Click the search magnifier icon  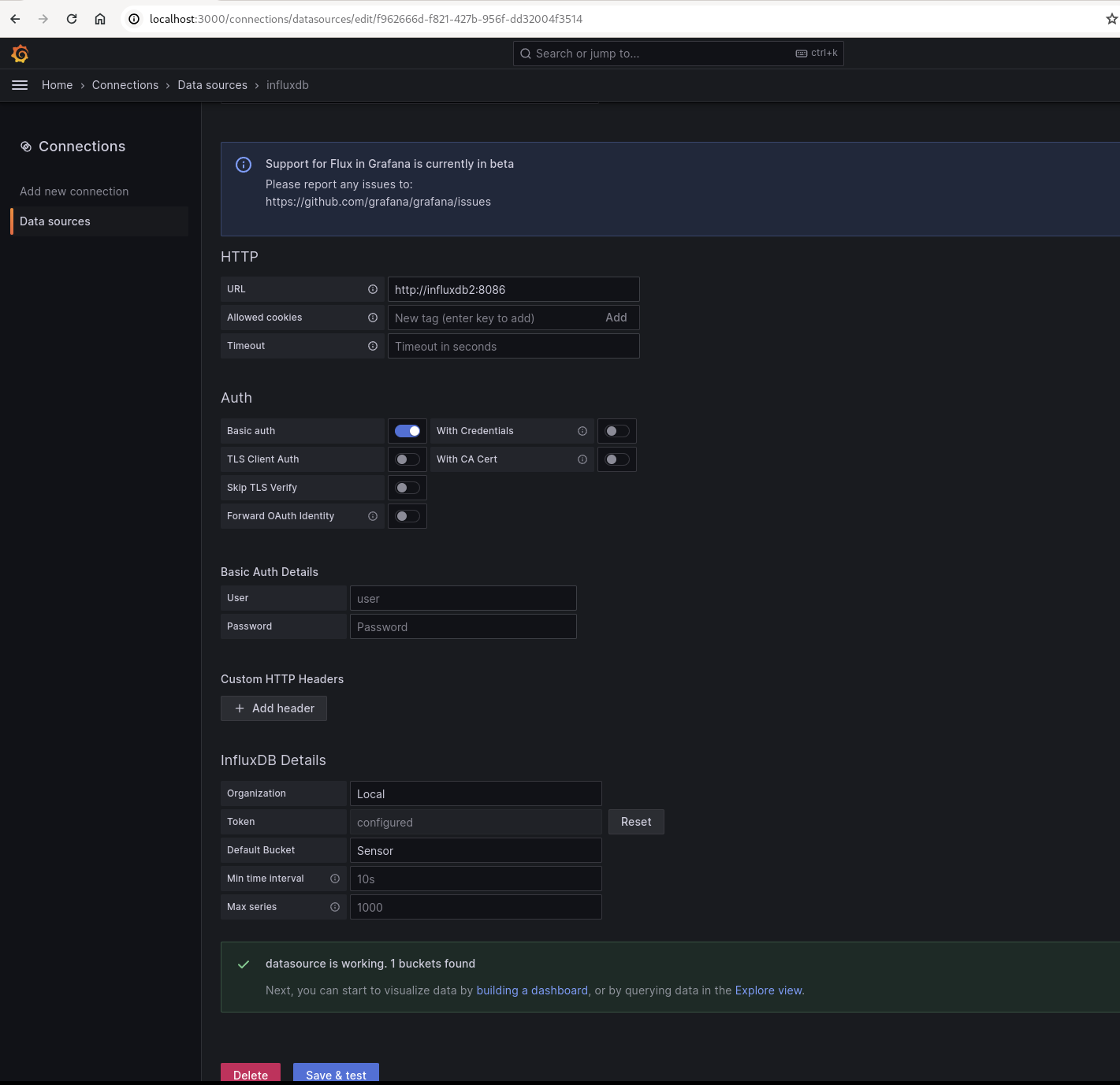click(526, 54)
